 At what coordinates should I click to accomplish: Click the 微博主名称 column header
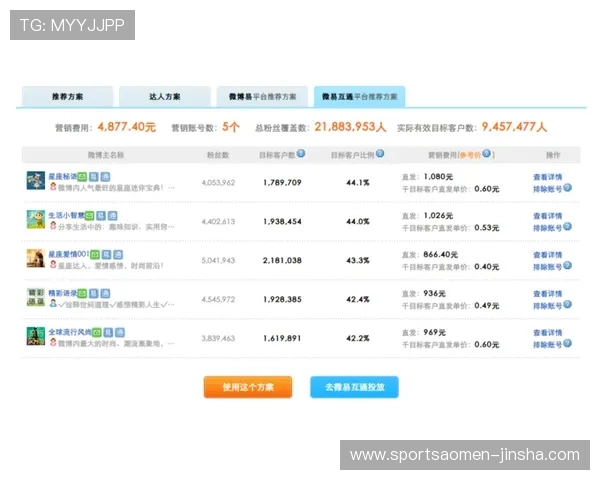click(106, 155)
